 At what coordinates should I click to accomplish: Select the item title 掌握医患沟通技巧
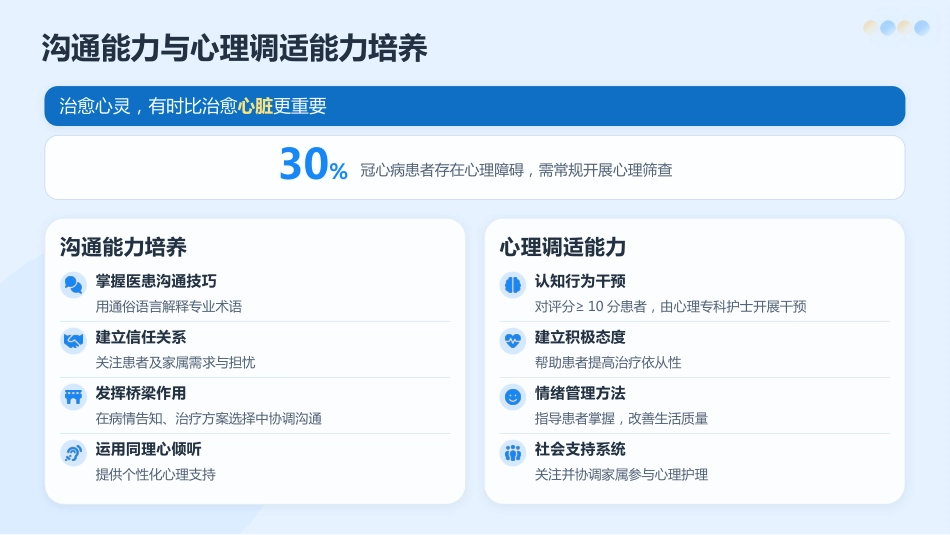(156, 281)
